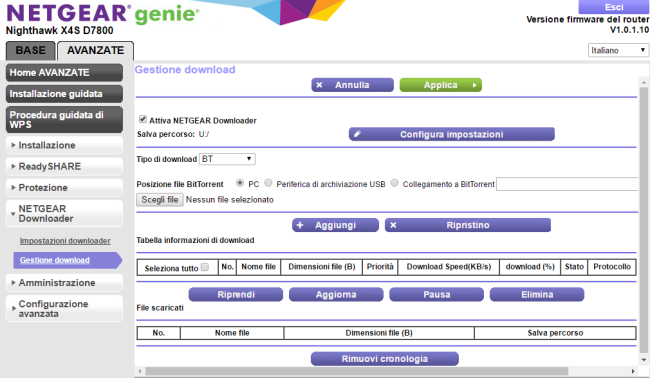Open Impostazioni downloader link
Image resolution: width=650 pixels, height=378 pixels.
point(65,241)
